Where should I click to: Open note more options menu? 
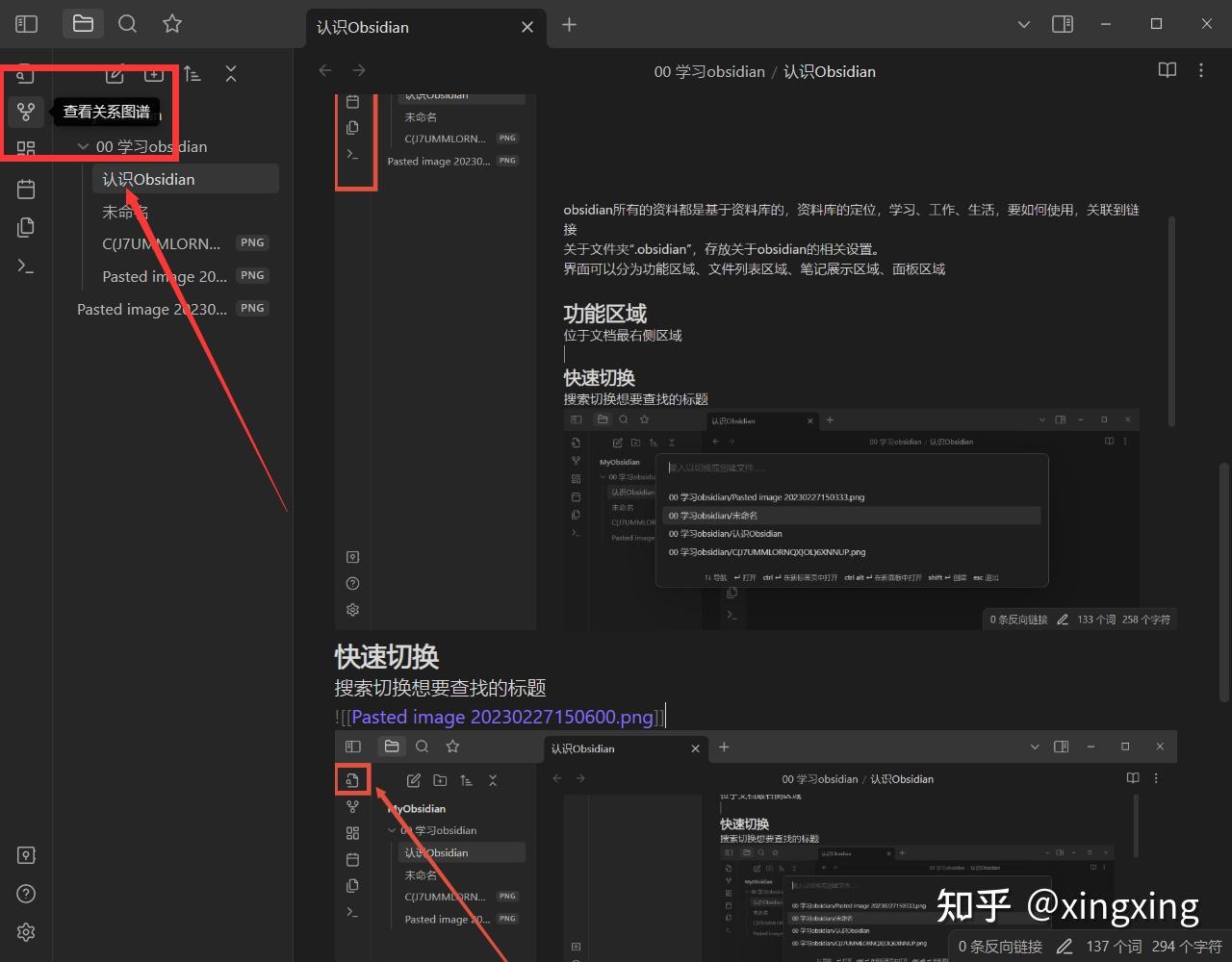(x=1200, y=70)
